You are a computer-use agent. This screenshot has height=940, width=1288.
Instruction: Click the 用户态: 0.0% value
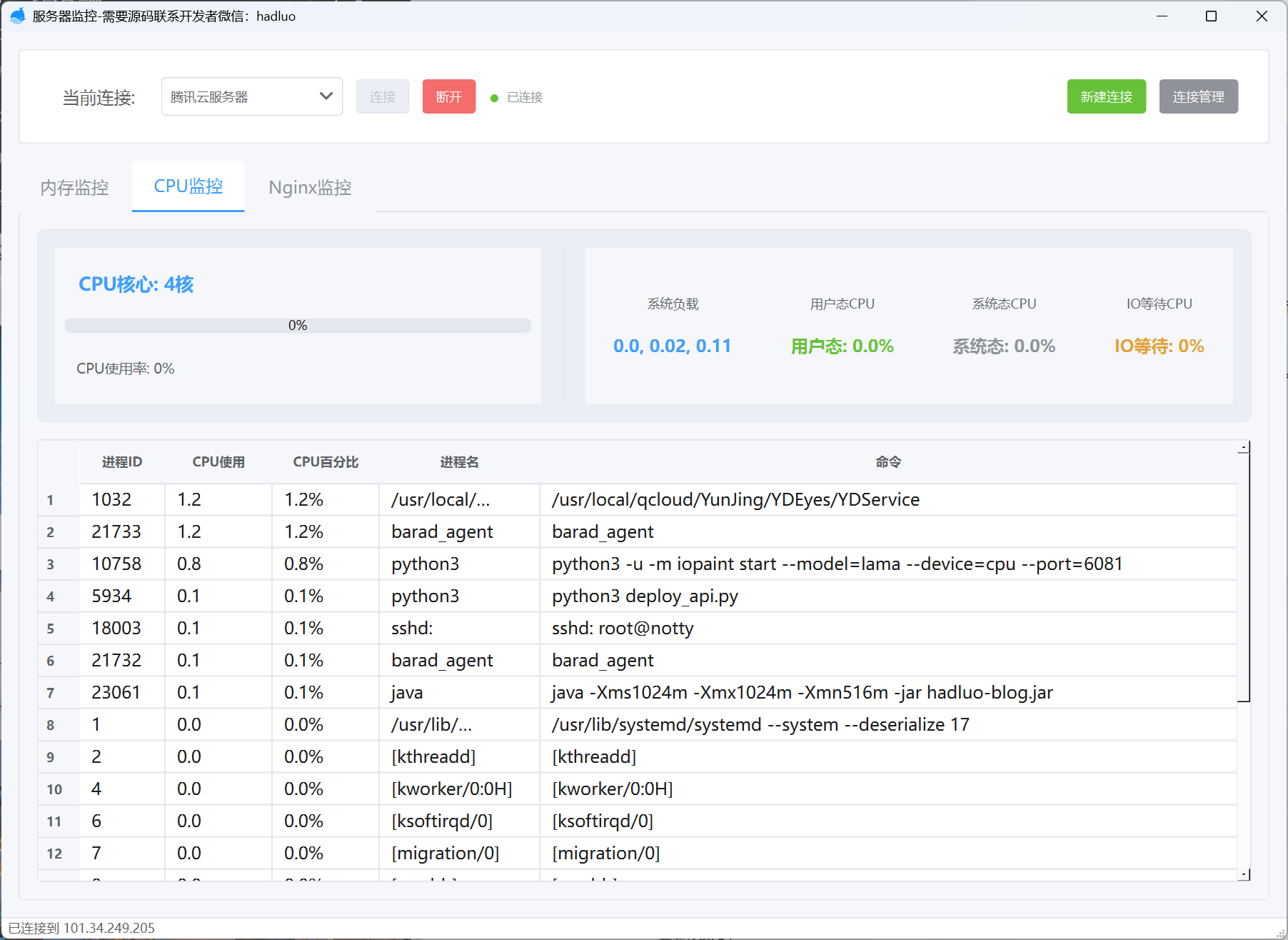pos(842,346)
